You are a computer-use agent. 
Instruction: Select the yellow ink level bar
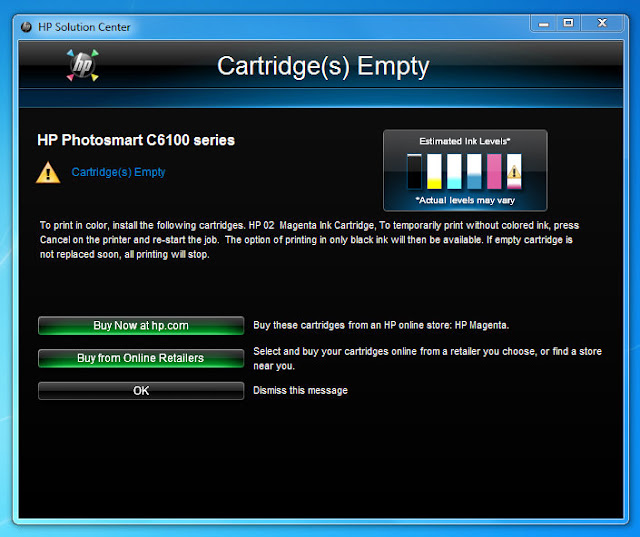(434, 171)
